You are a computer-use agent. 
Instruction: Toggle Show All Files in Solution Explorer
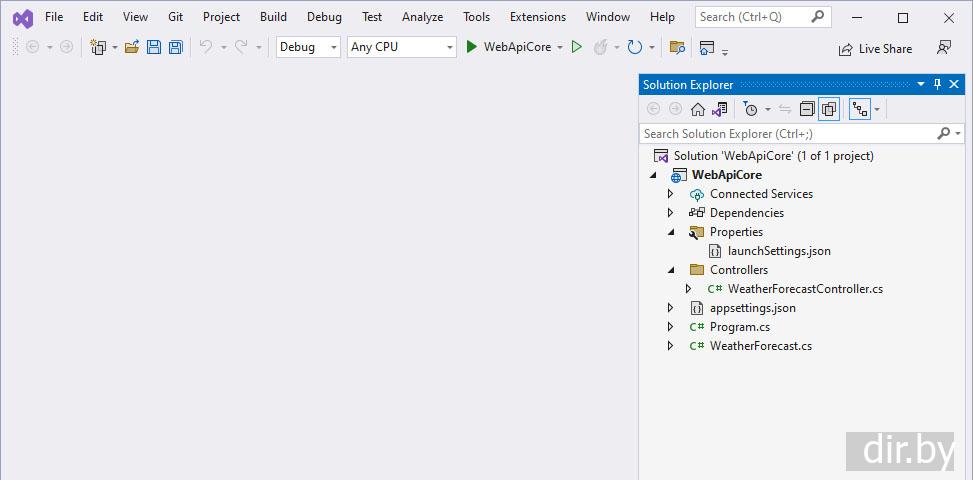tap(829, 110)
